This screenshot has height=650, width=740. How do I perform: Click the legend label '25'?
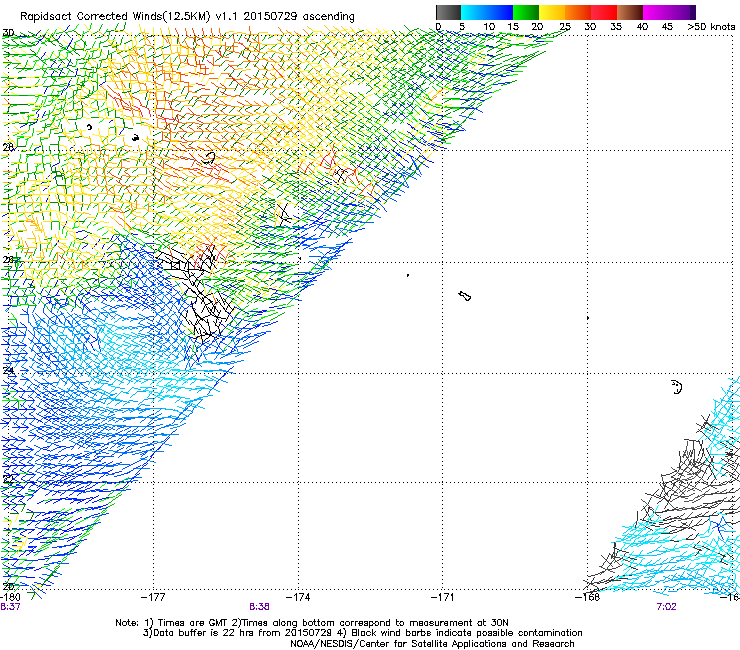click(565, 27)
